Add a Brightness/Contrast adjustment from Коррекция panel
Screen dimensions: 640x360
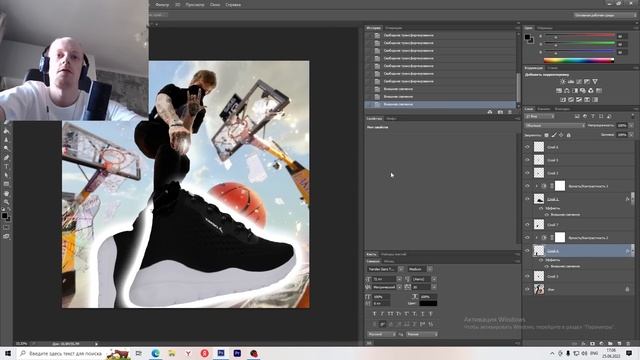click(563, 81)
